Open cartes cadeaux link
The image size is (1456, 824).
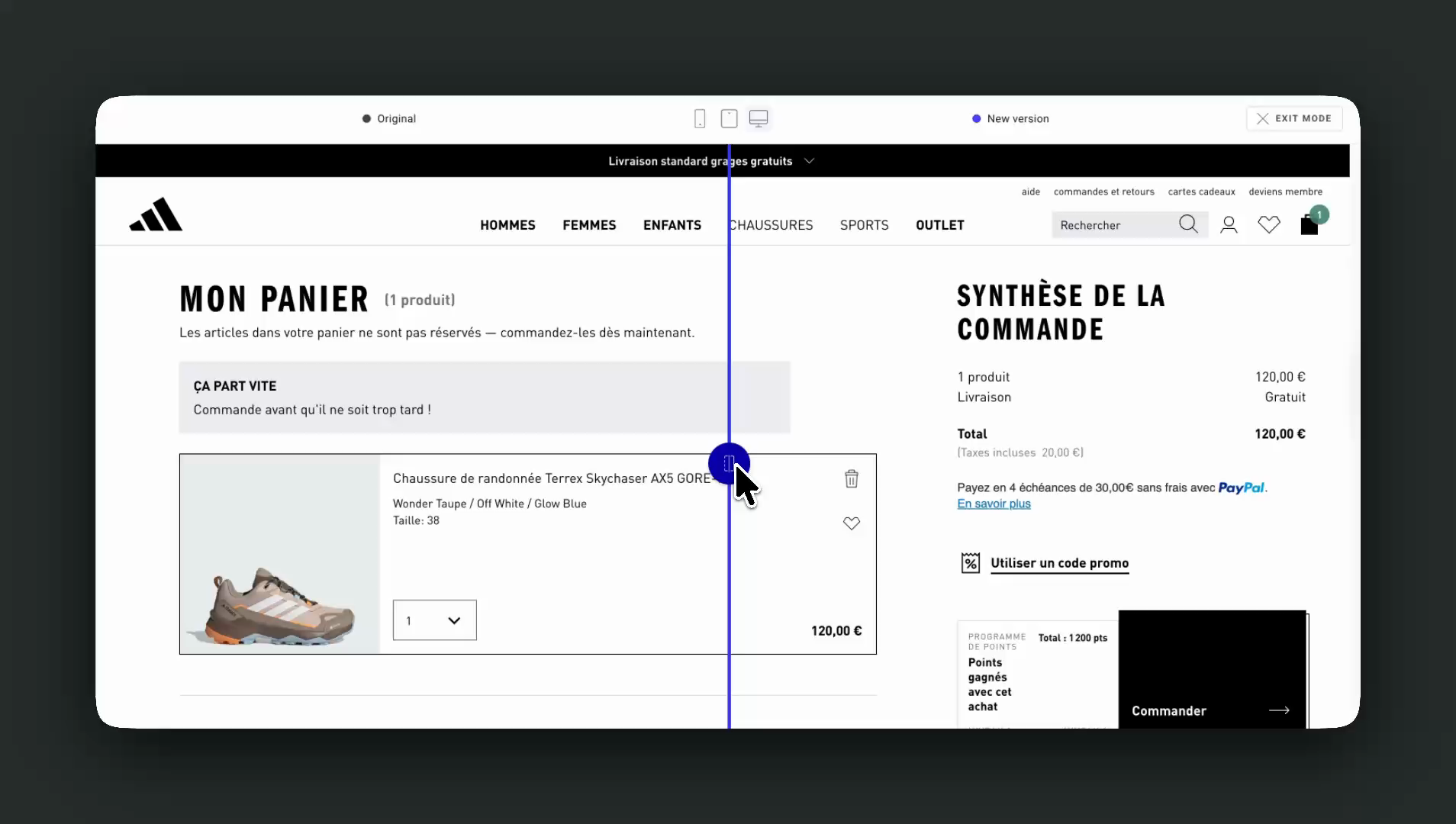pyautogui.click(x=1201, y=192)
